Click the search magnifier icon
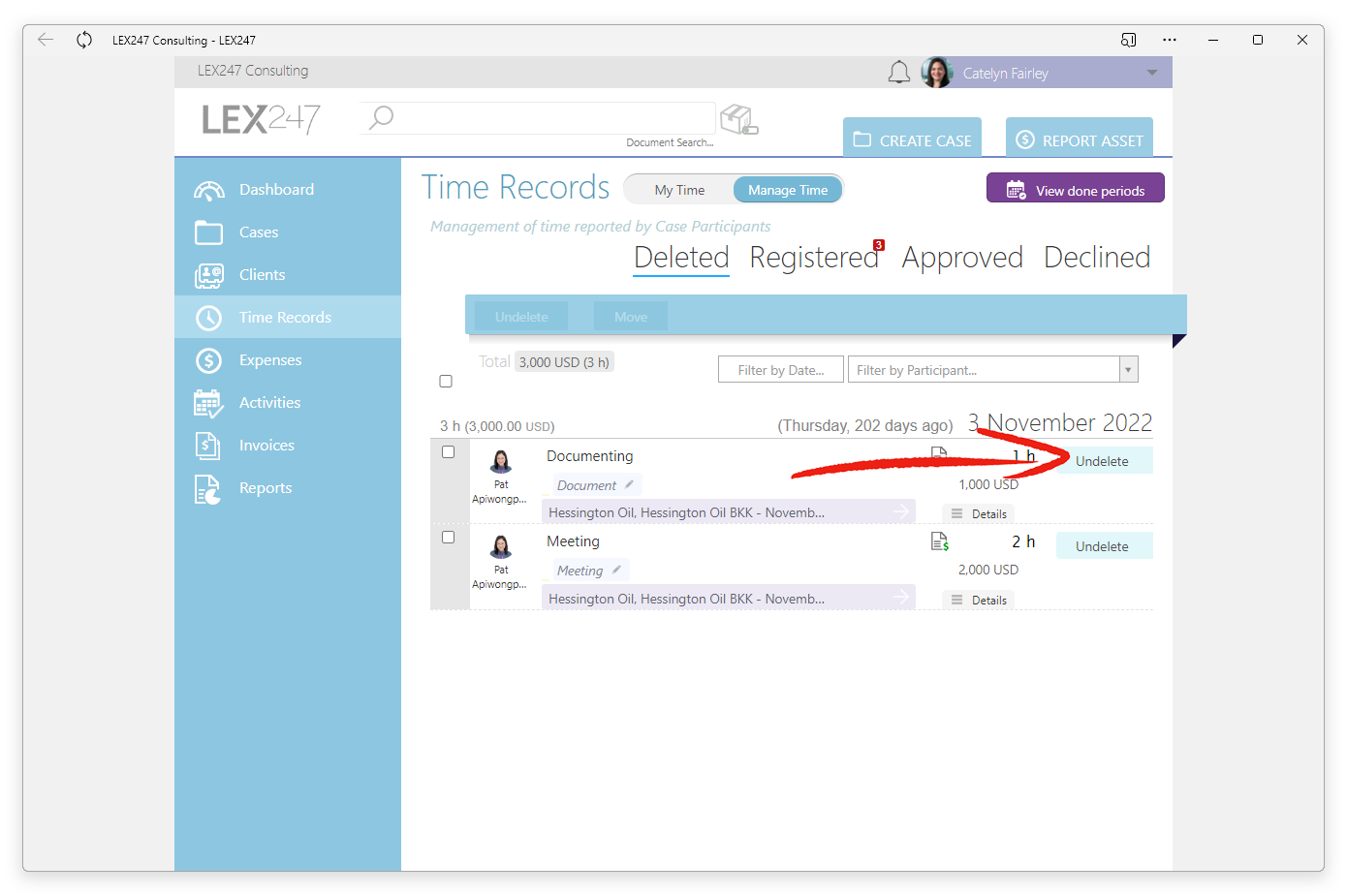Screen dimensions: 1347x896 [x=382, y=118]
